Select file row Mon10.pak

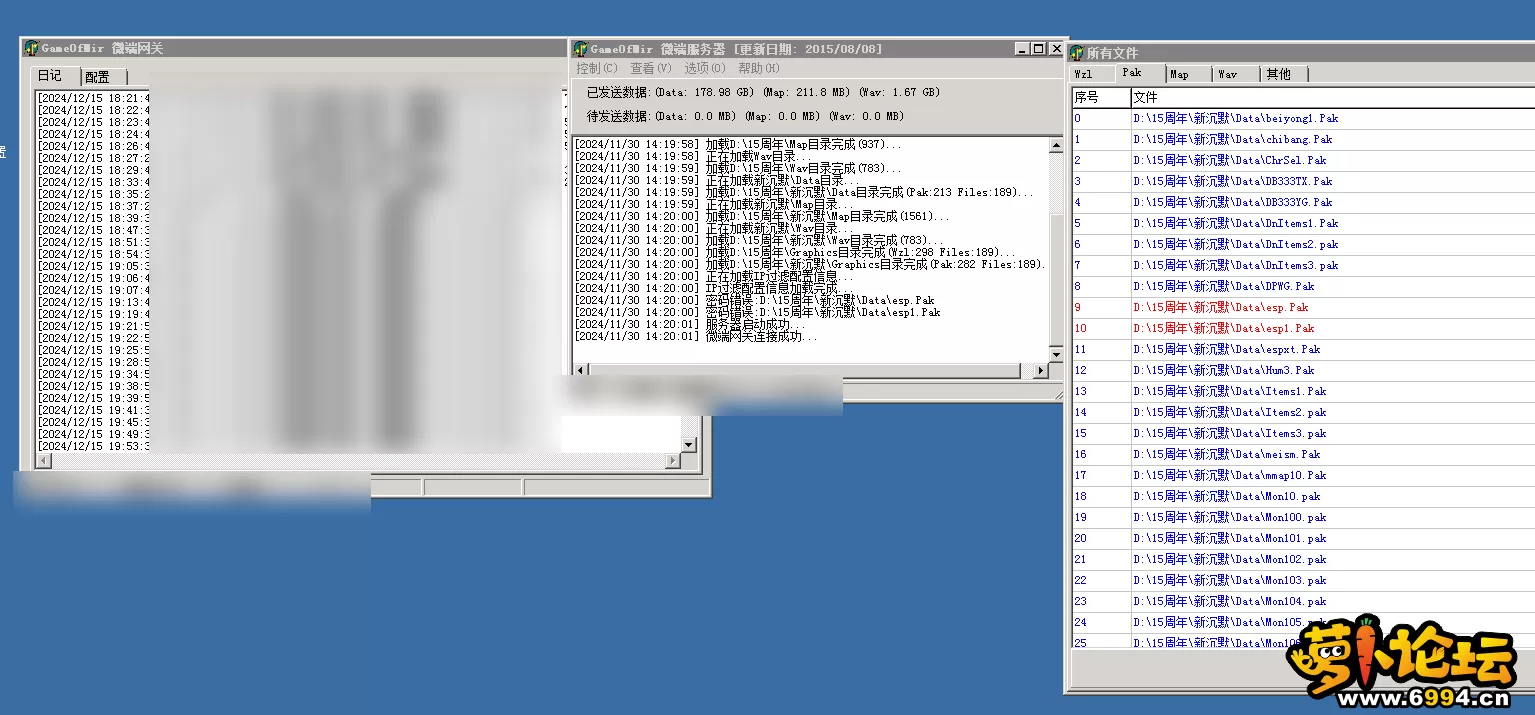(1303, 496)
